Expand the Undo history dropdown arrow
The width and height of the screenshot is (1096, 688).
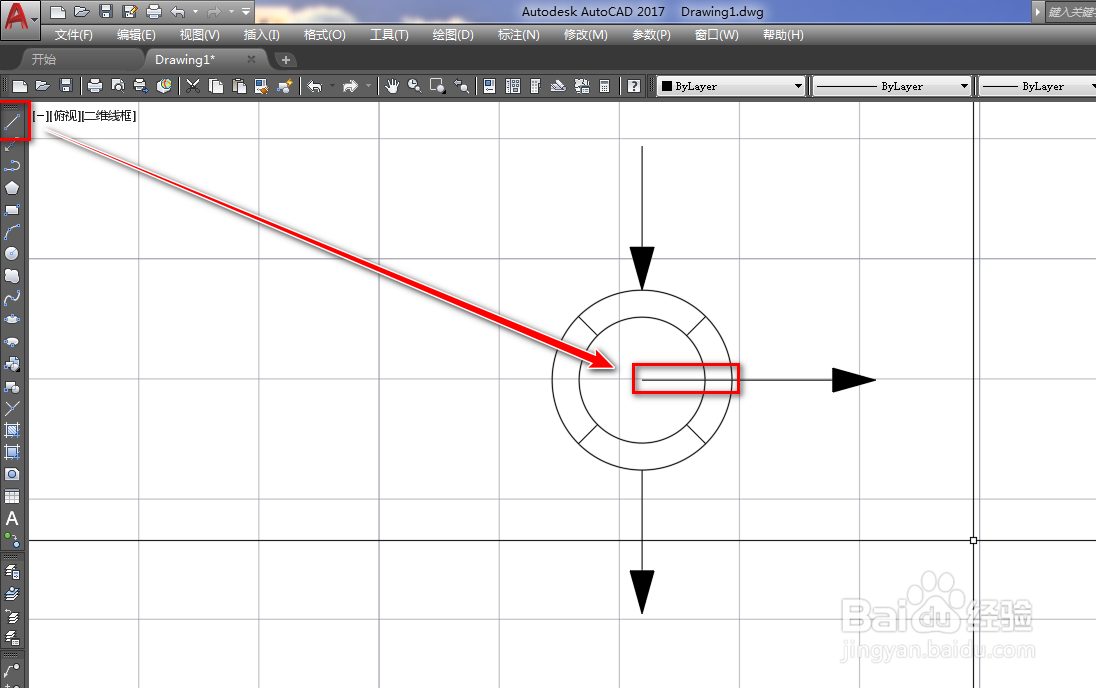[332, 86]
